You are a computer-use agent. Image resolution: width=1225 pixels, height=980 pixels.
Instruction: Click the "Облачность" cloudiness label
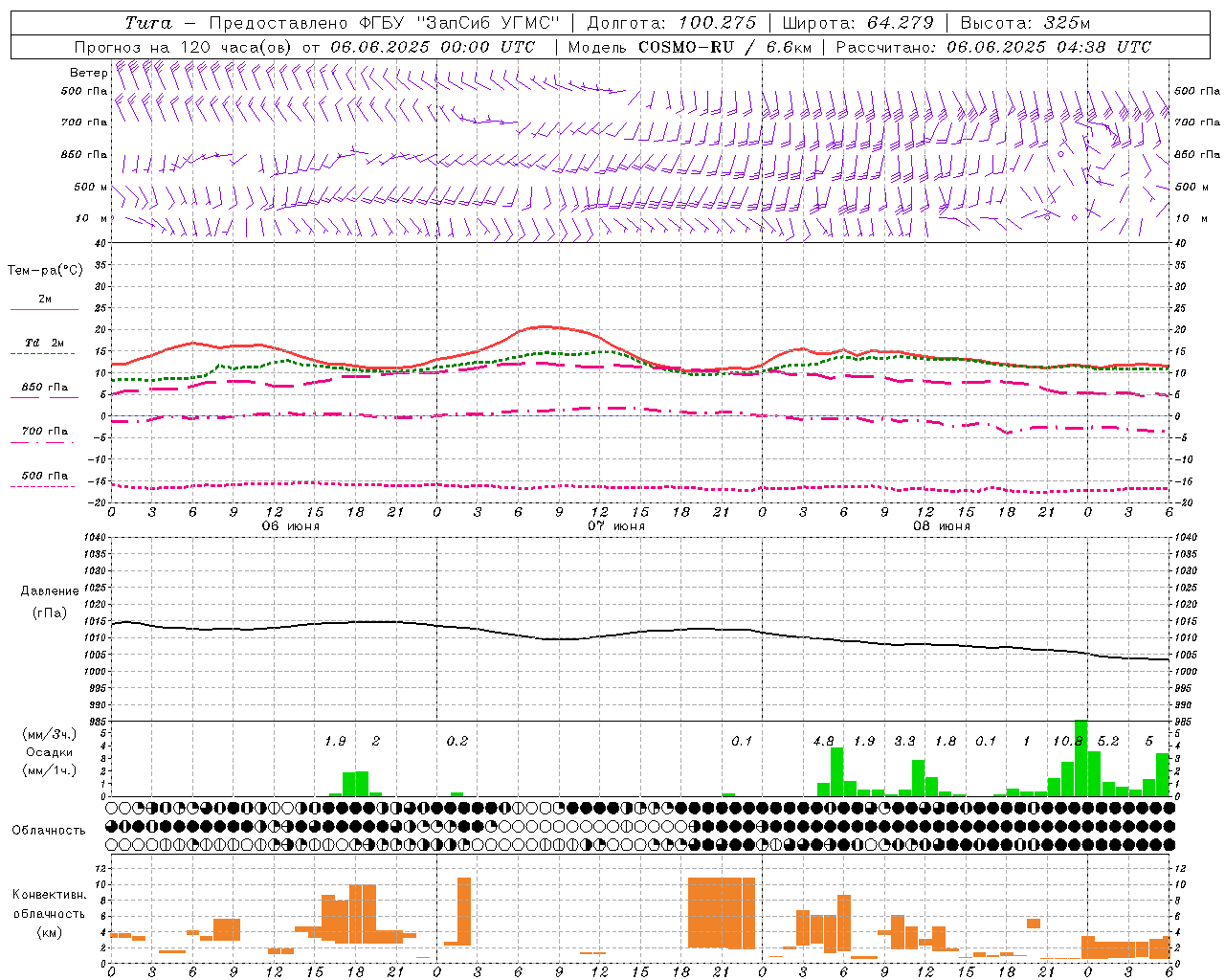click(x=49, y=831)
